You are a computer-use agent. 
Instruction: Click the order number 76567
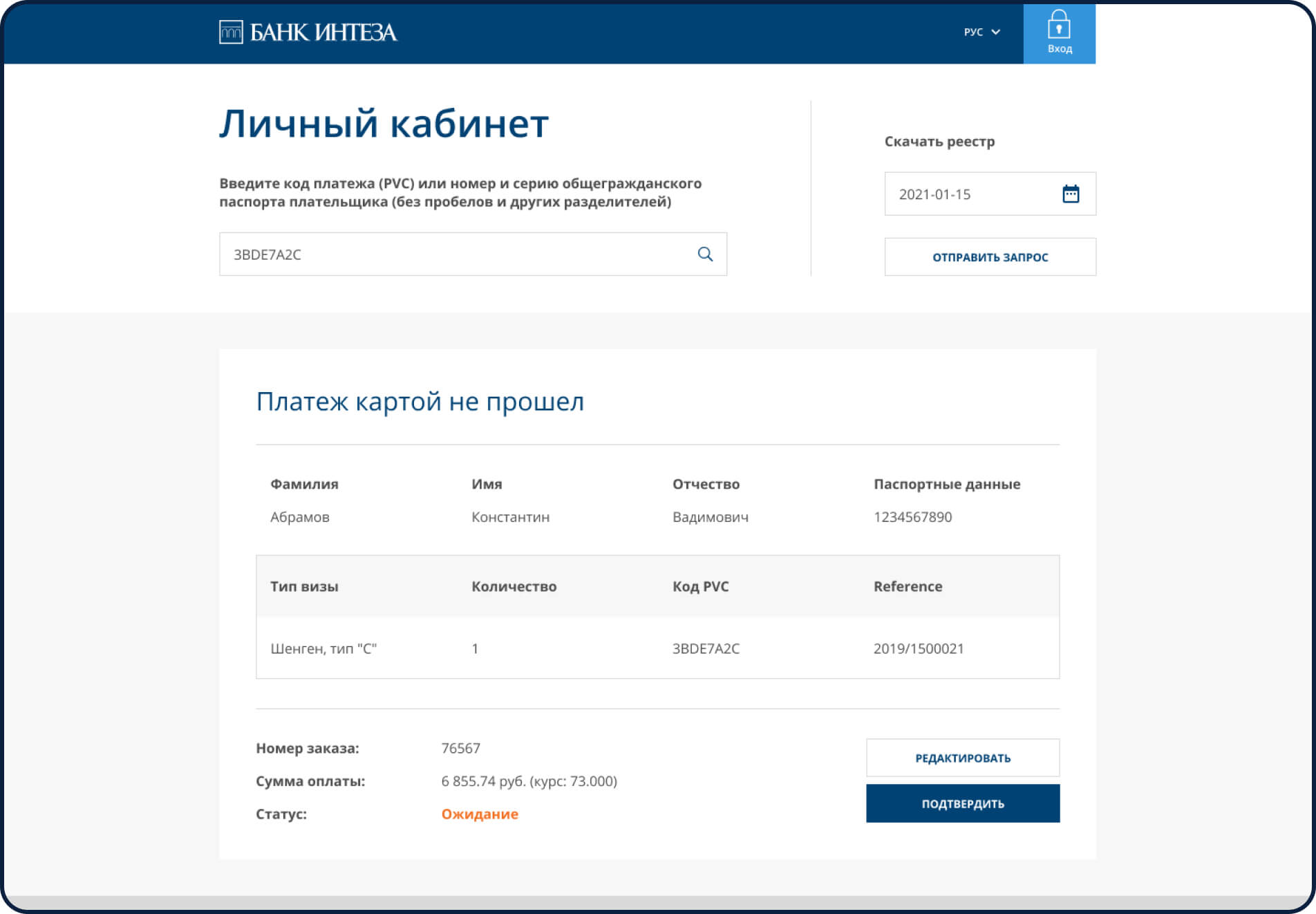(x=460, y=748)
